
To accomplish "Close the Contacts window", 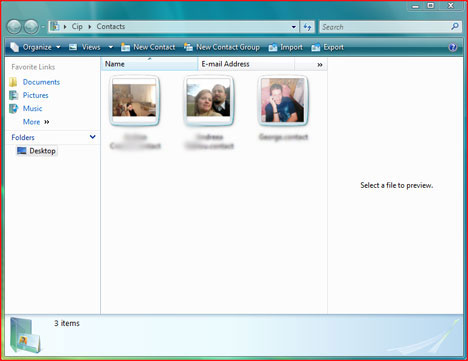I will (451, 6).
